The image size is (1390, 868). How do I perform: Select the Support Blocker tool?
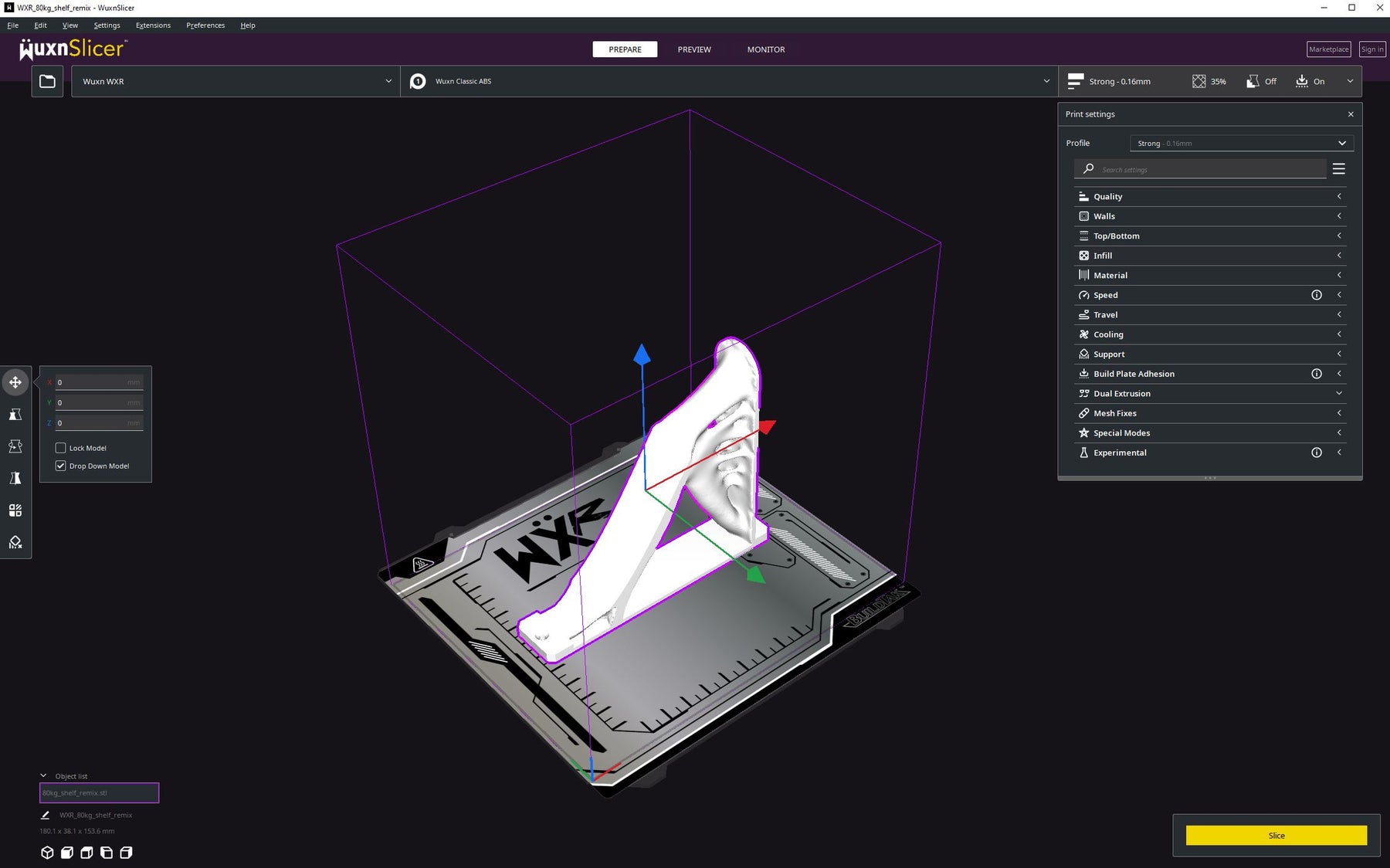pyautogui.click(x=15, y=542)
